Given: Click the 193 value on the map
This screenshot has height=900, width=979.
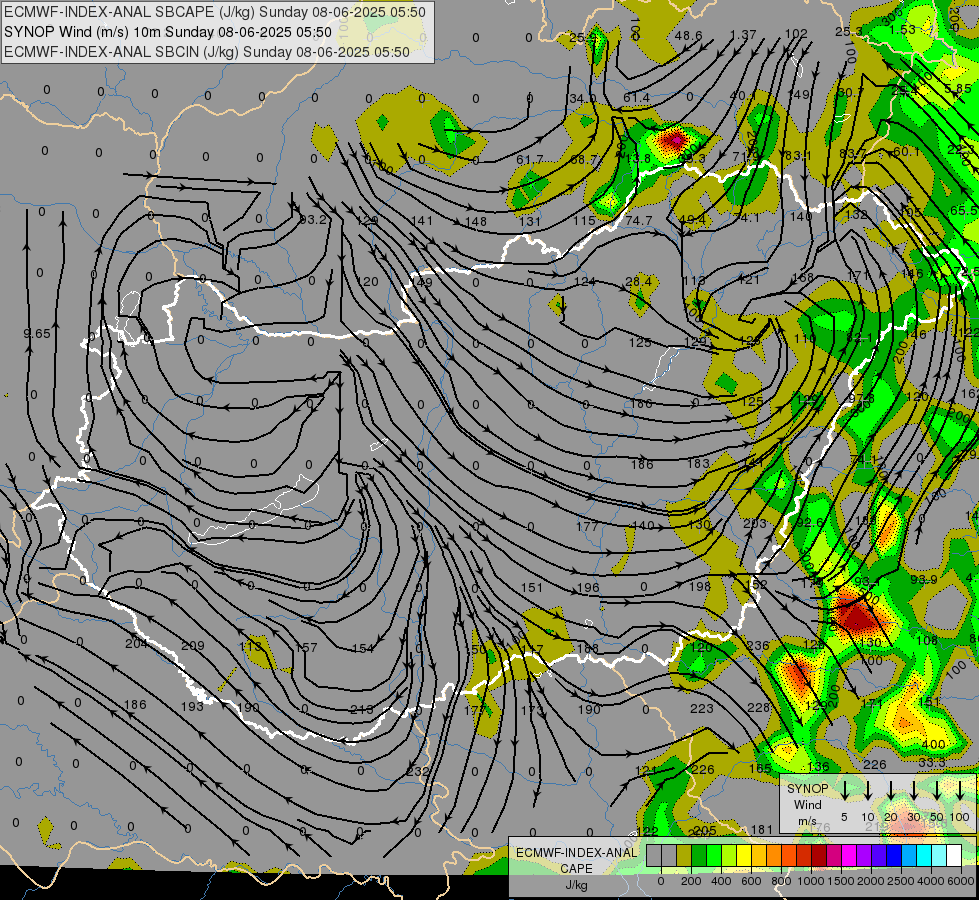Looking at the screenshot, I should [192, 706].
